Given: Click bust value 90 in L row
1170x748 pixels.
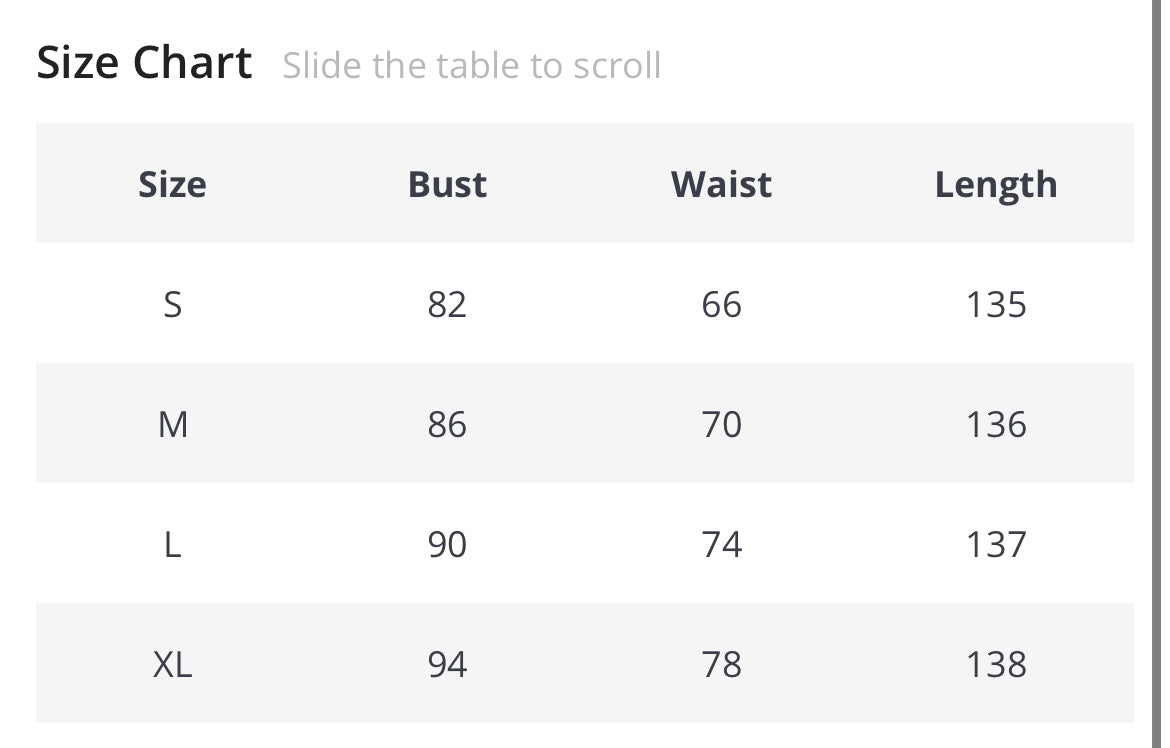Looking at the screenshot, I should (447, 544).
